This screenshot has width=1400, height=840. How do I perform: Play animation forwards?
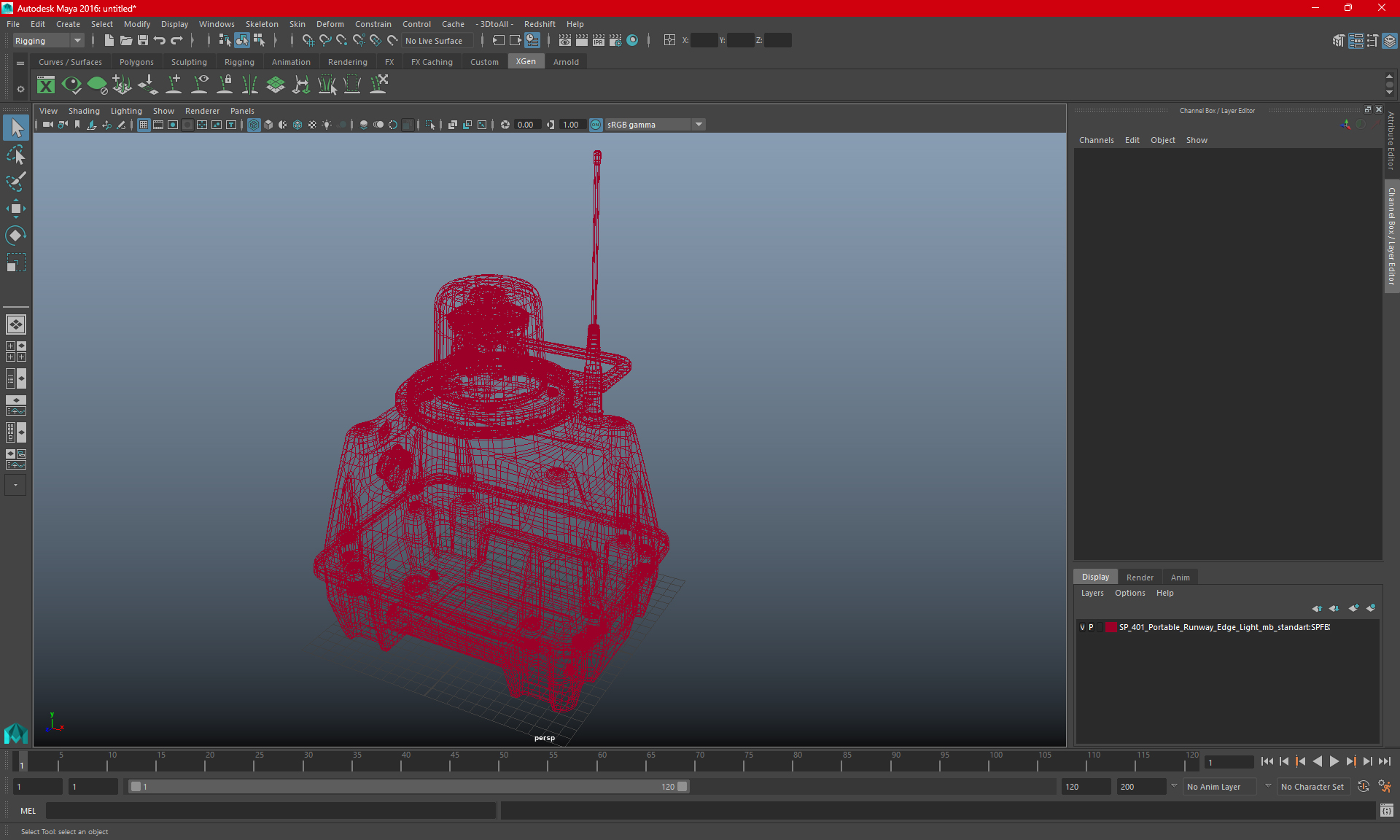click(1334, 762)
